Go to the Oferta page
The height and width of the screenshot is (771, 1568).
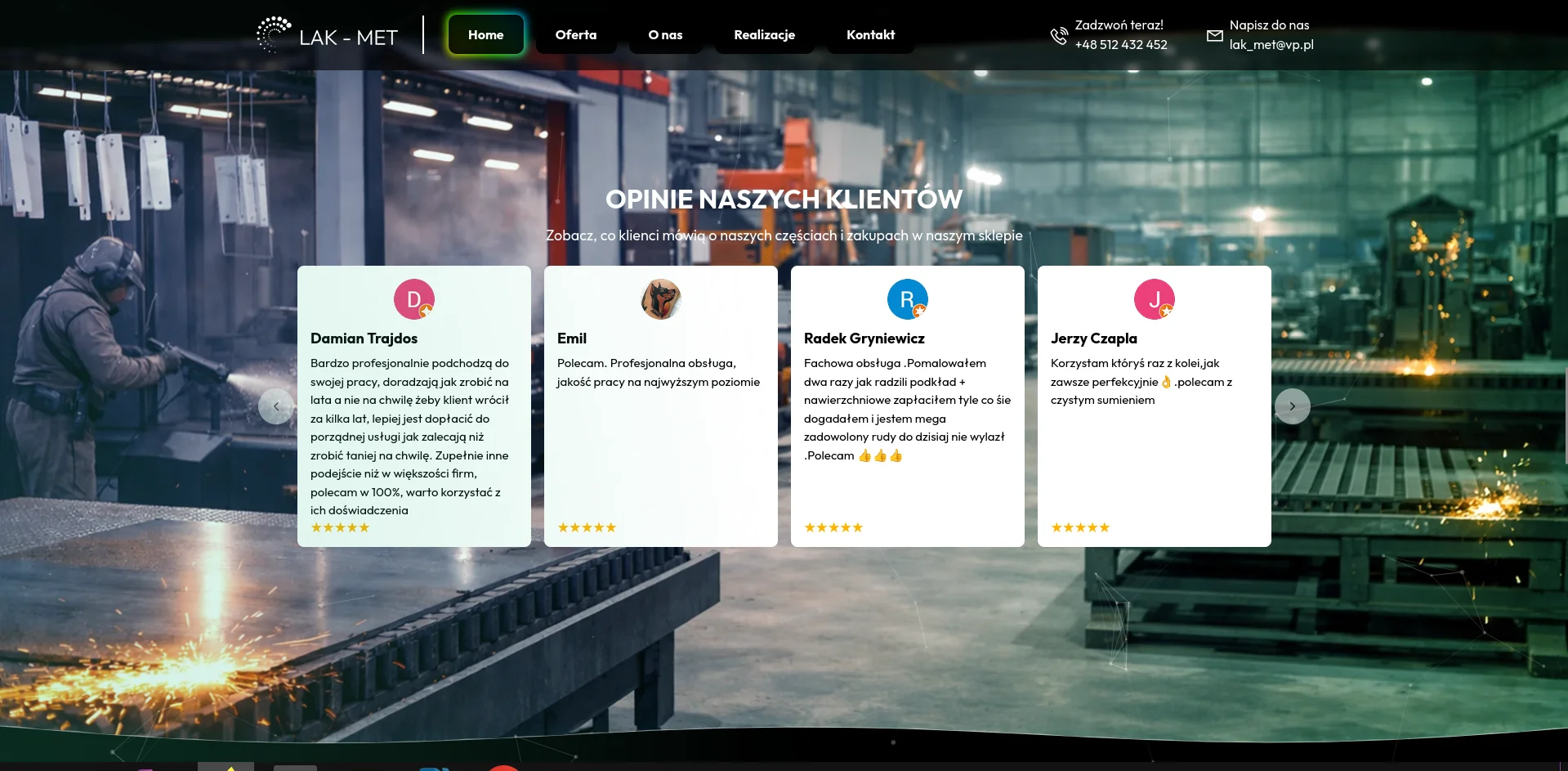coord(575,35)
